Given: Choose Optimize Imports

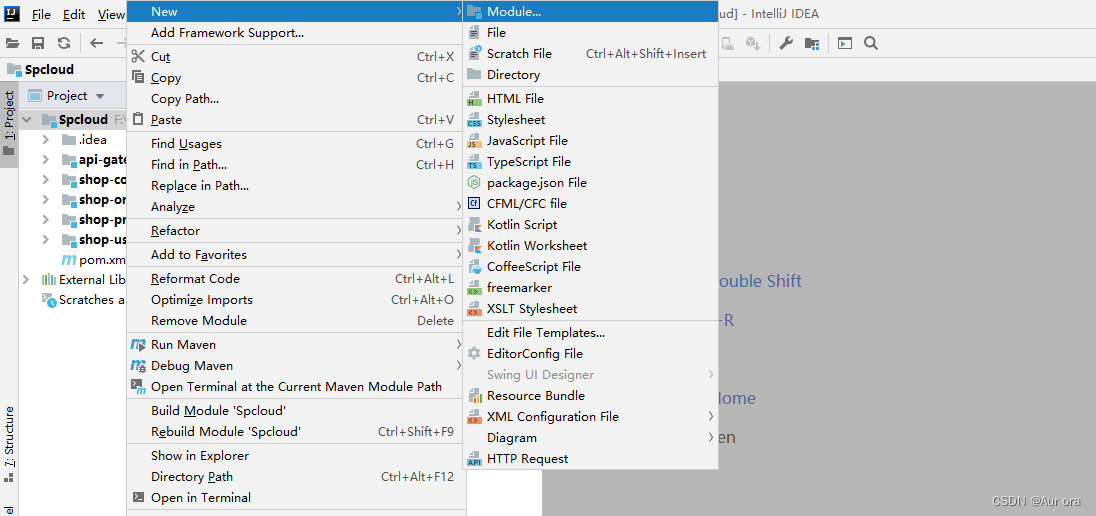Looking at the screenshot, I should (296, 299).
